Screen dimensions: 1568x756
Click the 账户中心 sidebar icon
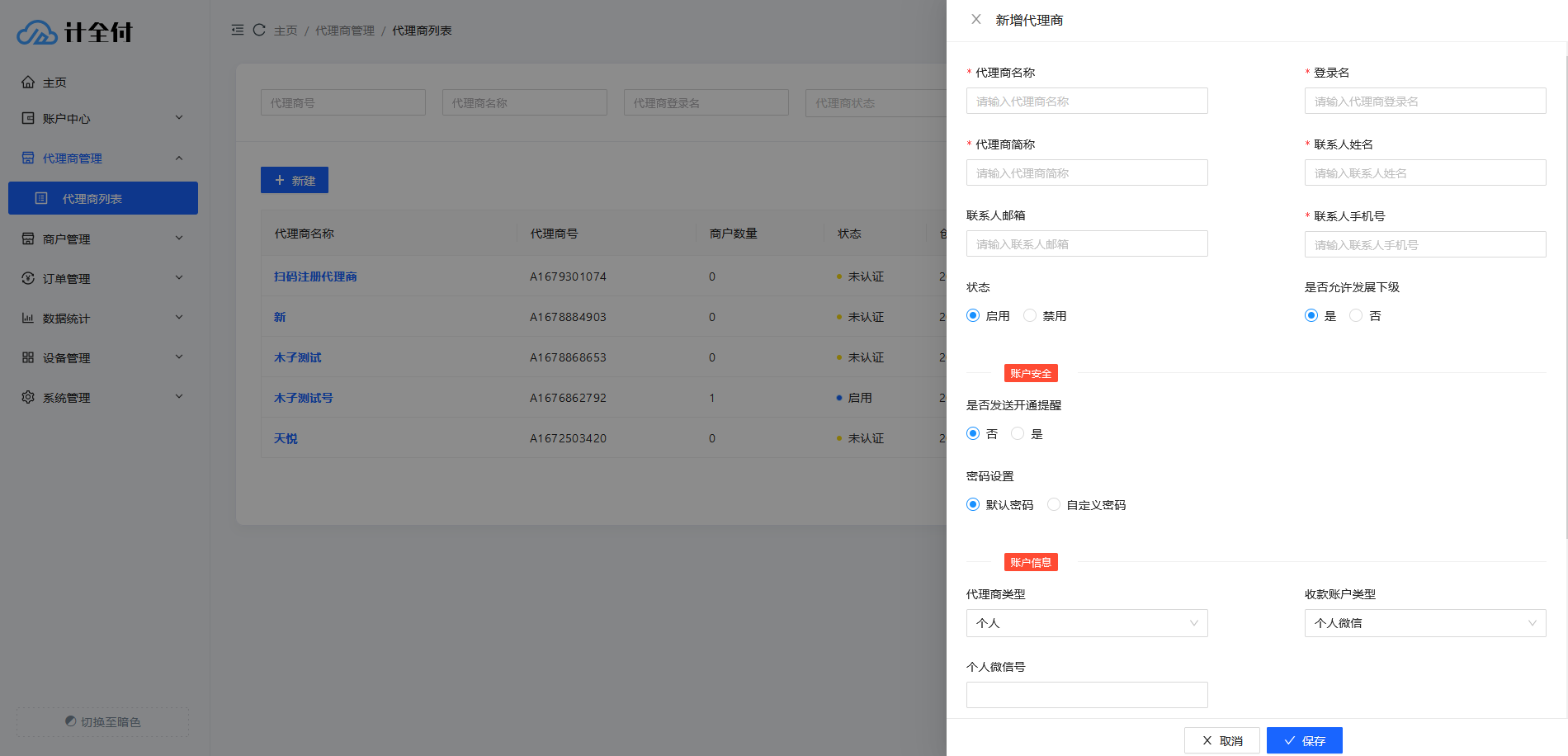pos(28,118)
